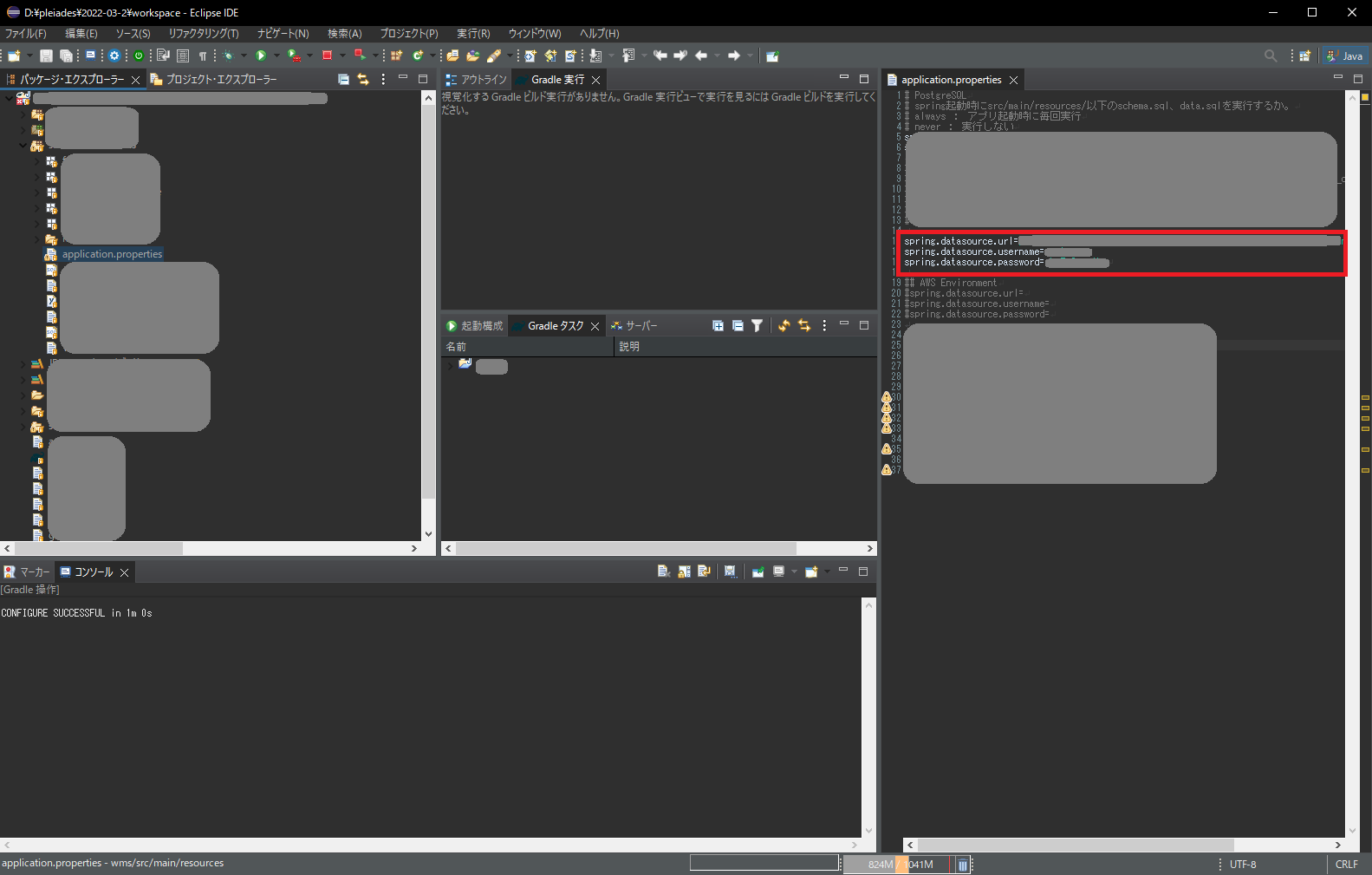The image size is (1372, 875).
Task: Click the Save toolbar icon
Action: [46, 56]
